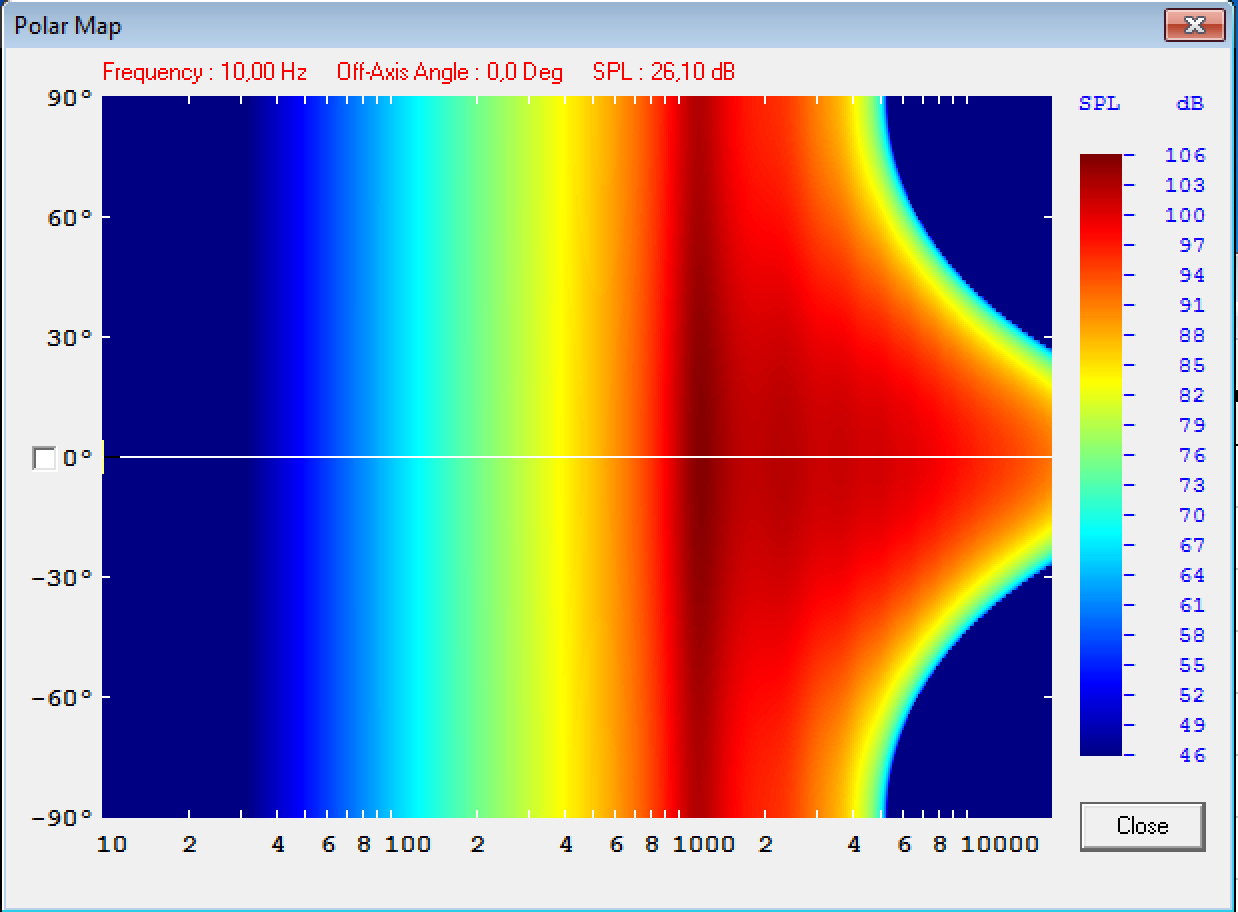Click the 100 Hz frequency axis label

click(407, 845)
